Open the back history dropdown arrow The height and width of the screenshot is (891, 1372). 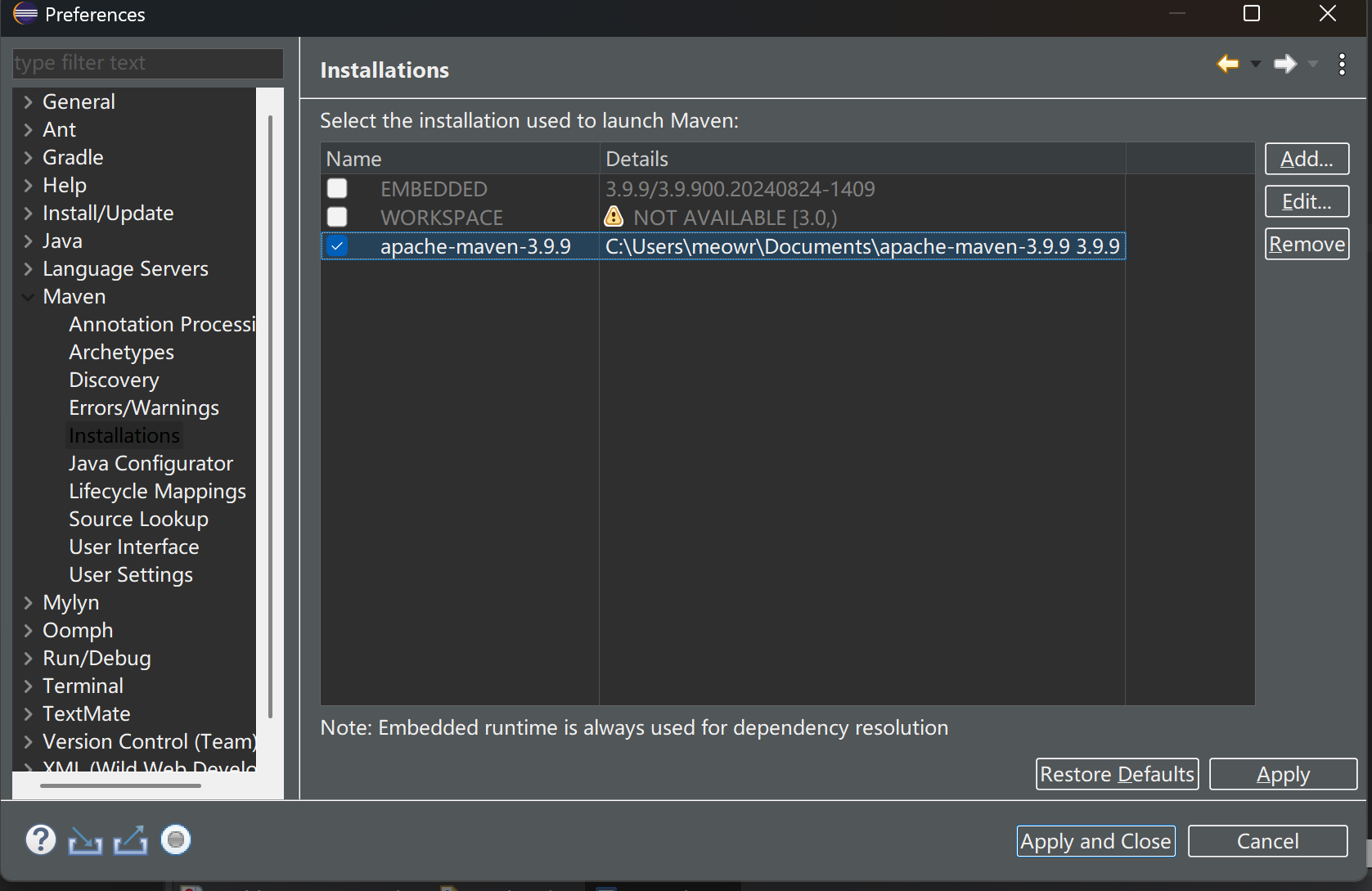[1256, 65]
